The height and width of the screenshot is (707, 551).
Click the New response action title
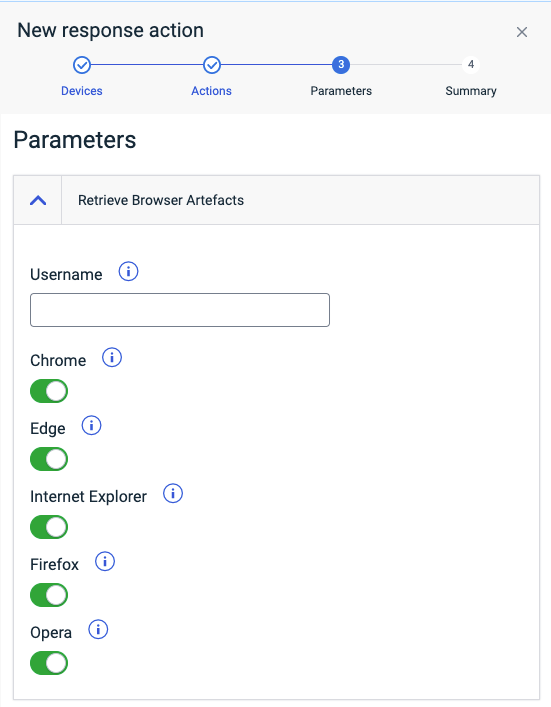(110, 31)
